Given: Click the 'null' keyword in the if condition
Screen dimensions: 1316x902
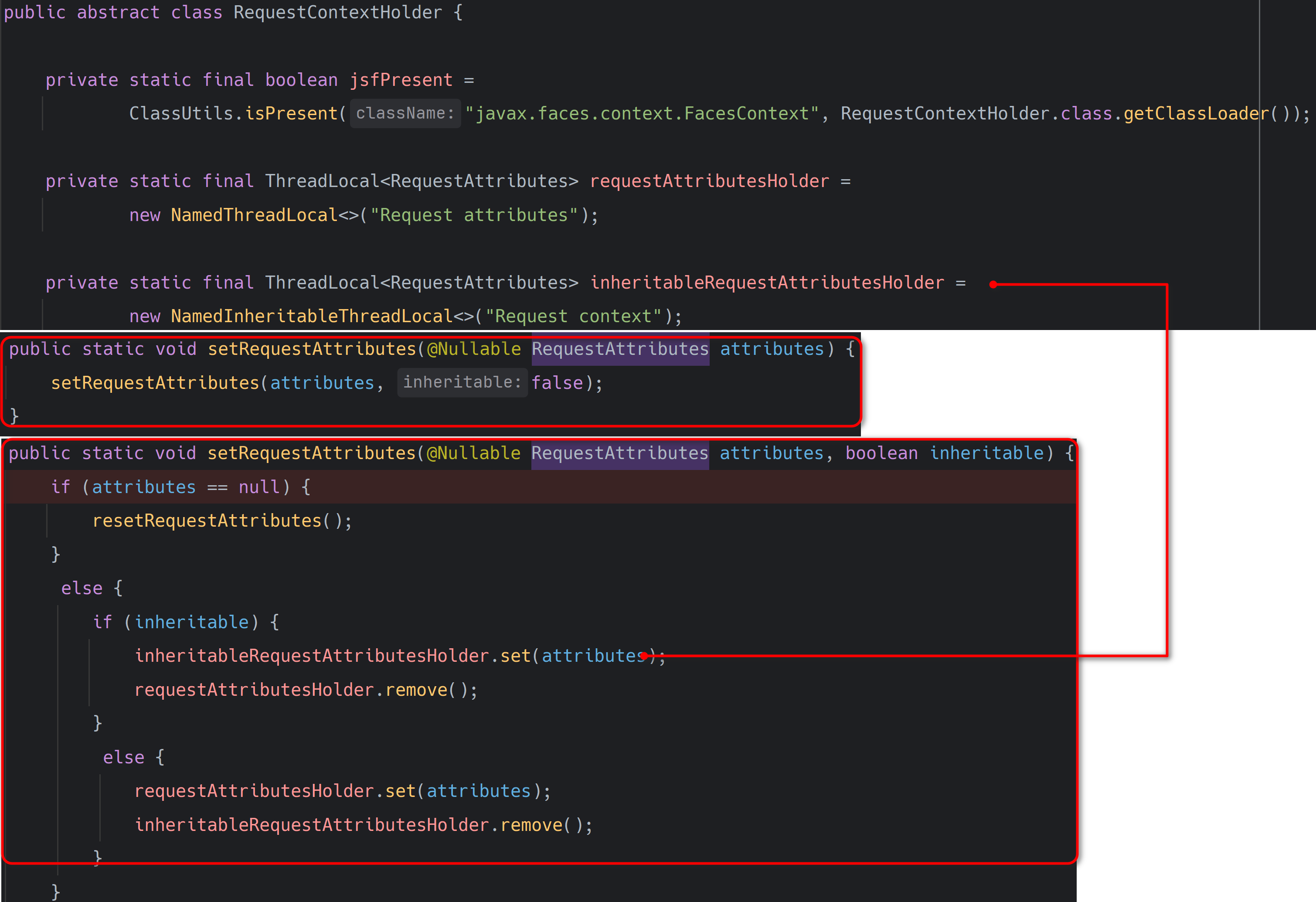Looking at the screenshot, I should (x=259, y=487).
